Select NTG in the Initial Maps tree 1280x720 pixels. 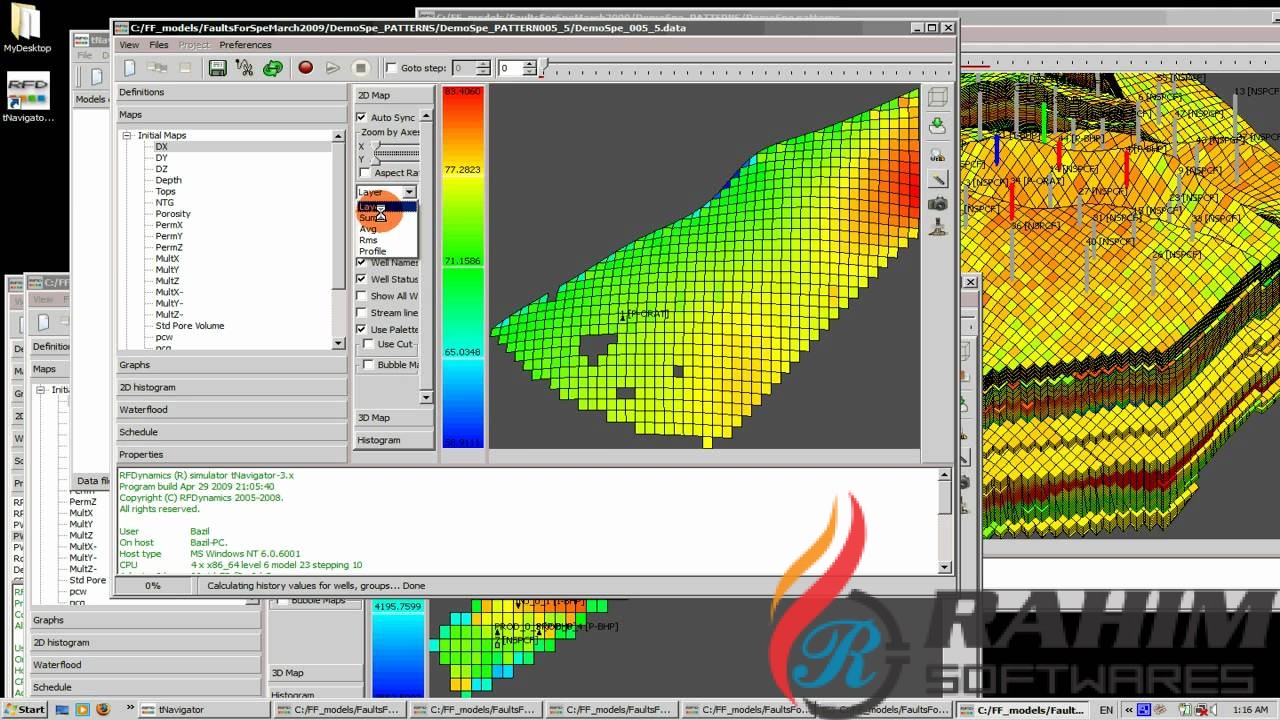pos(164,203)
